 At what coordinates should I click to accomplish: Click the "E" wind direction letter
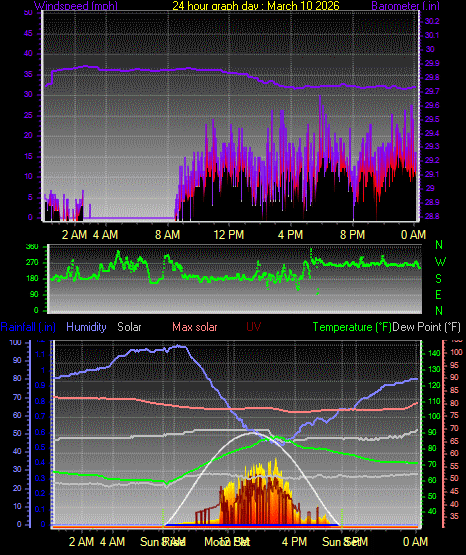coord(438,294)
